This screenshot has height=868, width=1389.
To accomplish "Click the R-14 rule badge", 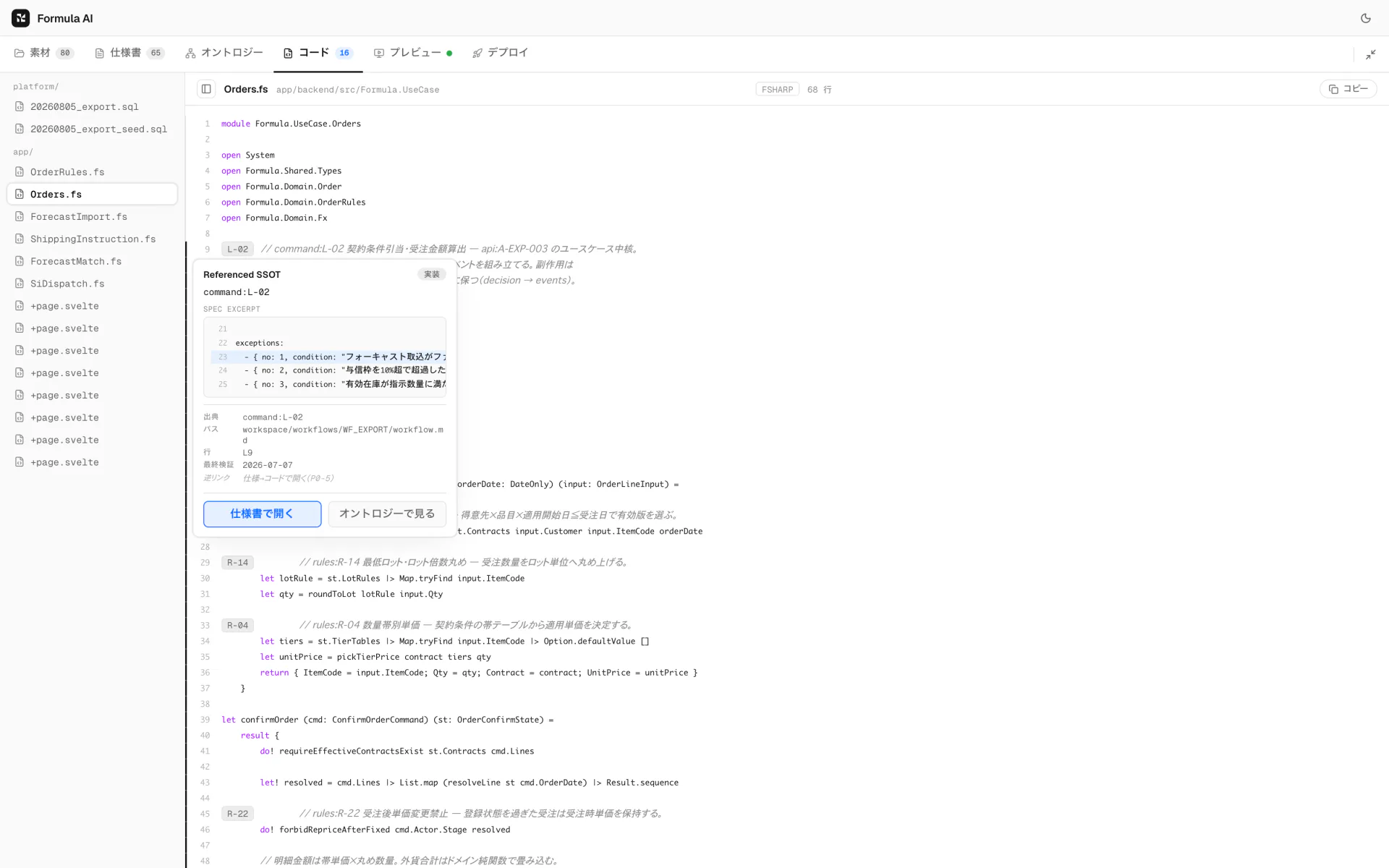I will [x=237, y=562].
